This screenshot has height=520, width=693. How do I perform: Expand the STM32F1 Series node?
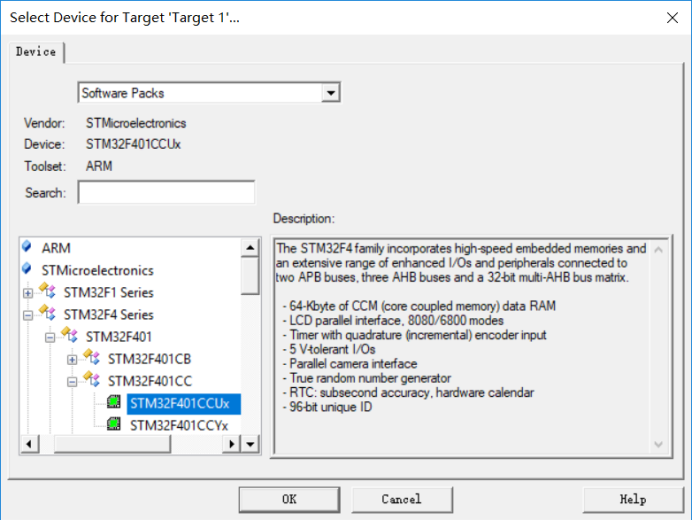(28, 293)
